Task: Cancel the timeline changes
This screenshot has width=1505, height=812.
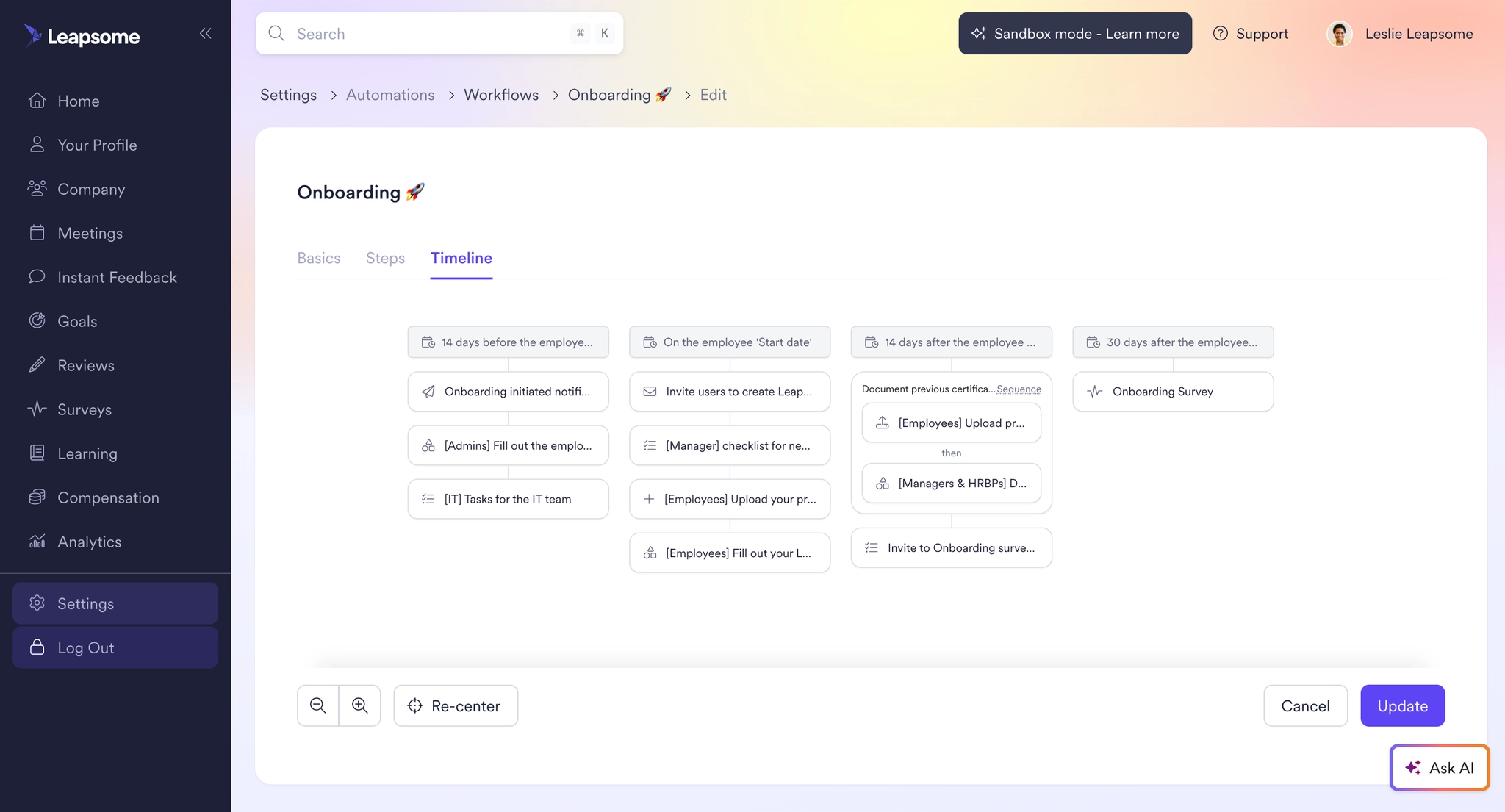Action: coord(1305,705)
